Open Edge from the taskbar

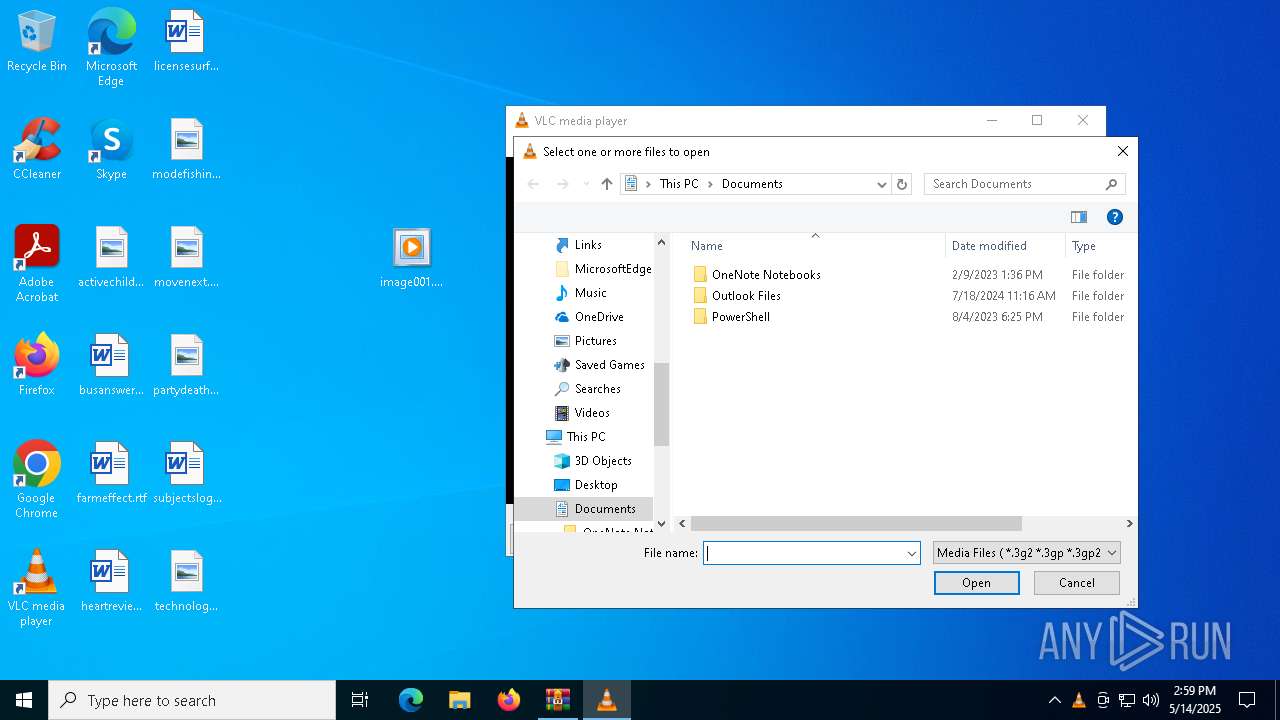[411, 700]
